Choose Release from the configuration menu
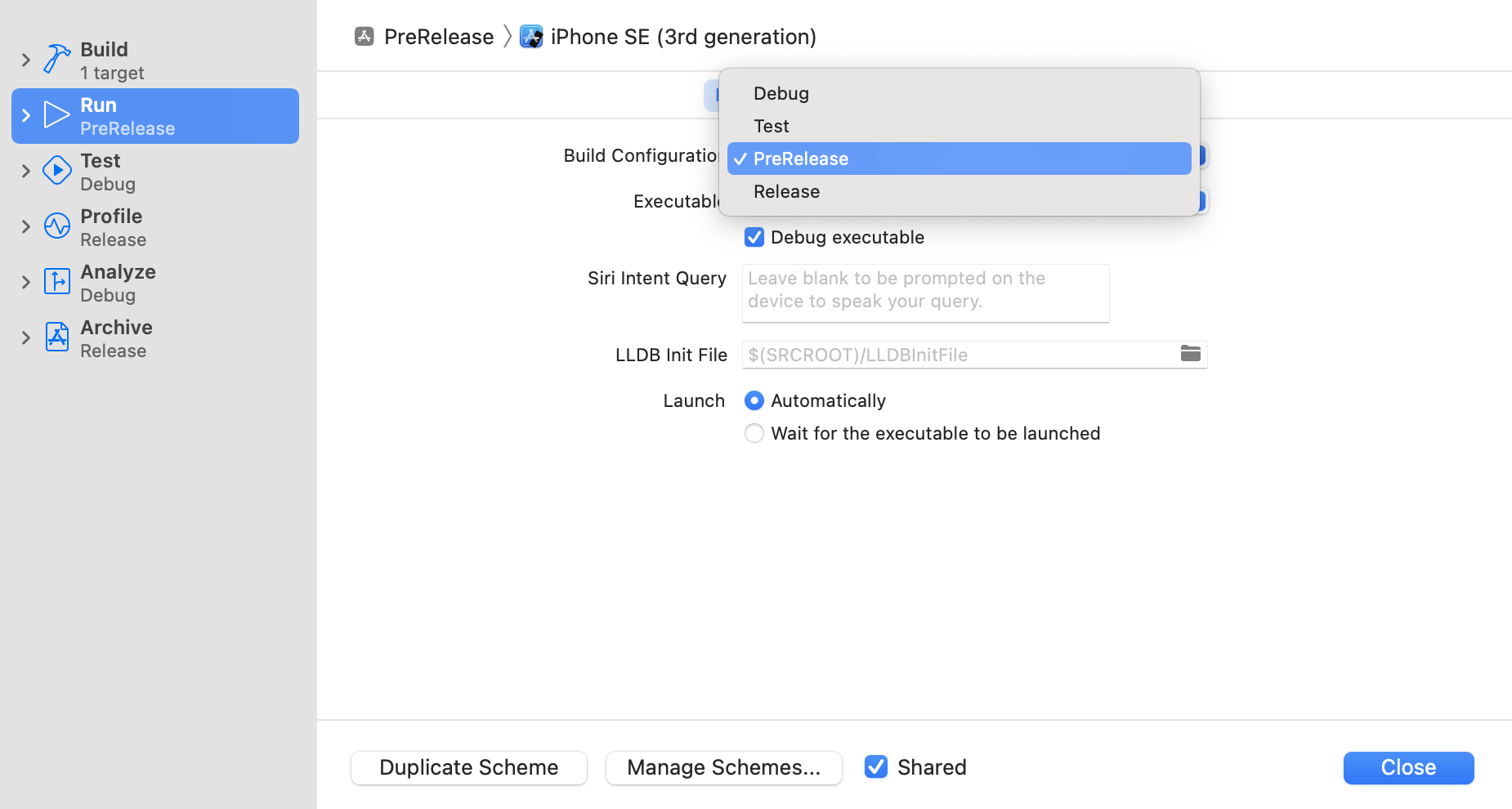 (x=786, y=192)
